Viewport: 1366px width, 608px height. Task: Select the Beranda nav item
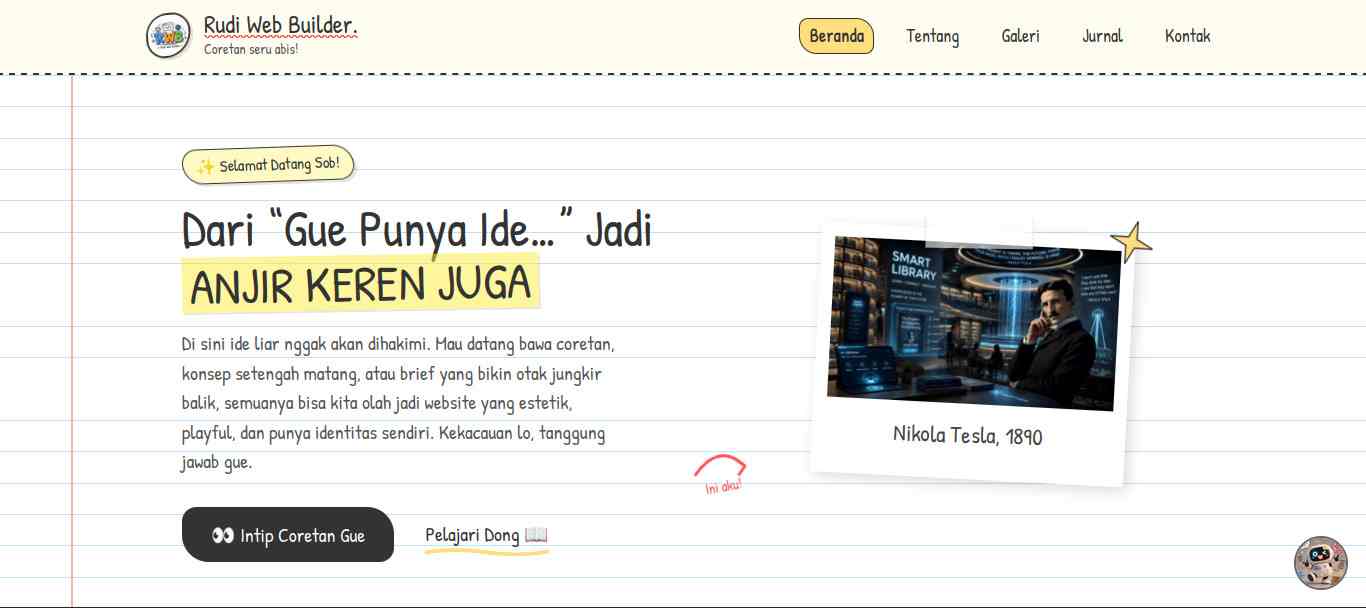click(836, 36)
